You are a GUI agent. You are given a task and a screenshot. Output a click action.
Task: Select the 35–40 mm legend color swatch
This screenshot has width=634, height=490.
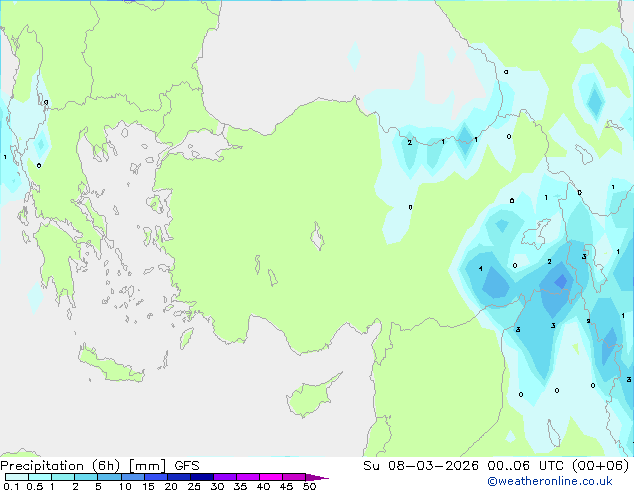(x=248, y=477)
